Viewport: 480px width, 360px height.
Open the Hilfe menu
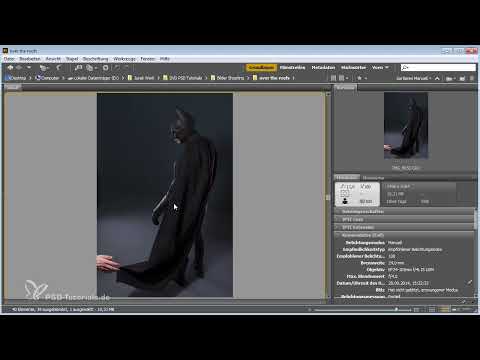(165, 59)
